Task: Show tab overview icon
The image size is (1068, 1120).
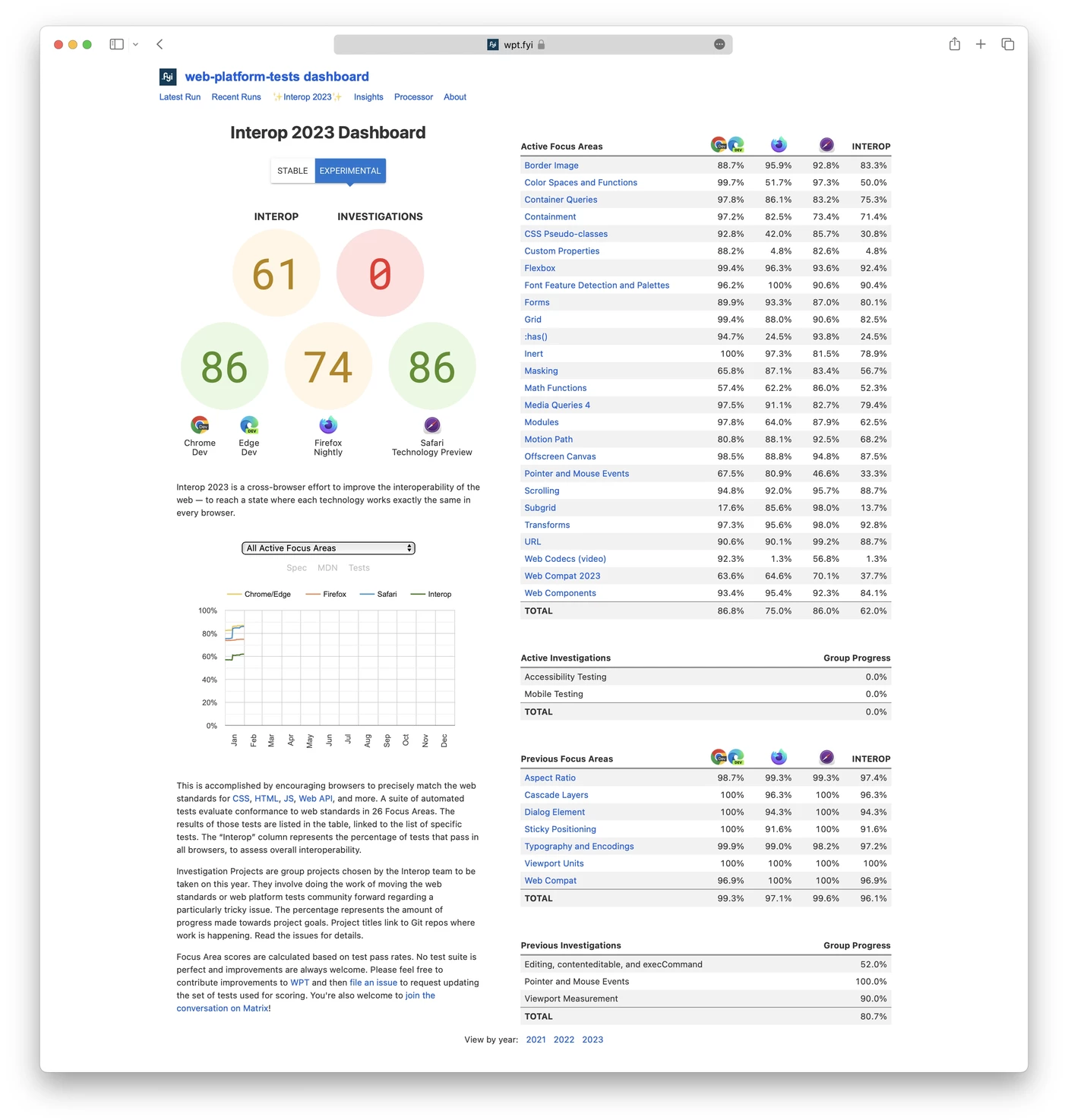Action: tap(1008, 44)
